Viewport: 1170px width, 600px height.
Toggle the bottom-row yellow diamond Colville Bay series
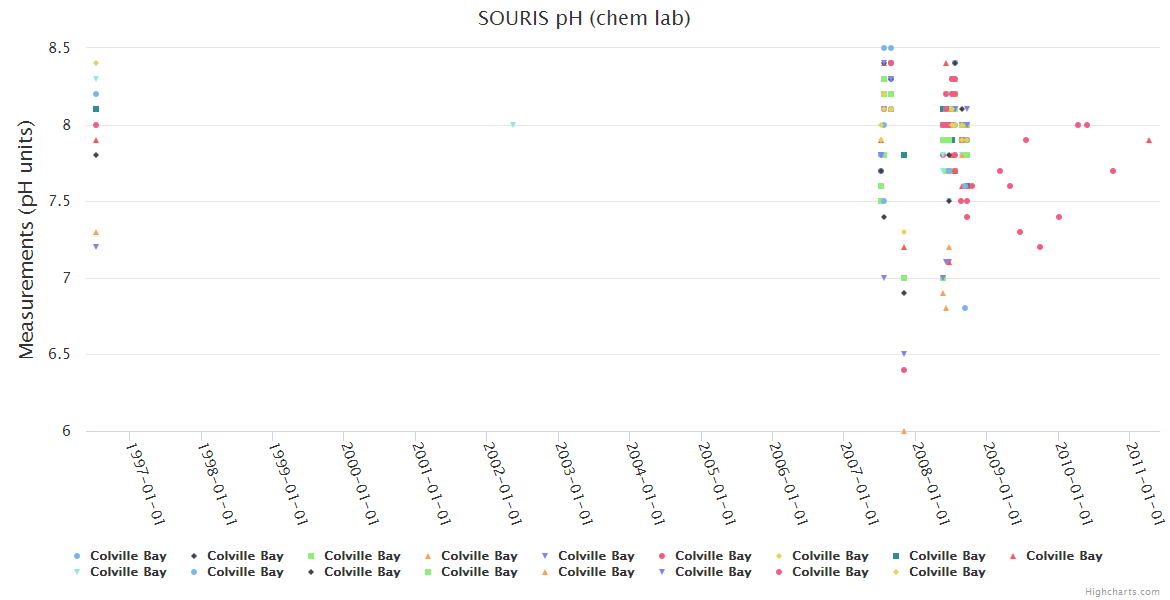coord(946,572)
